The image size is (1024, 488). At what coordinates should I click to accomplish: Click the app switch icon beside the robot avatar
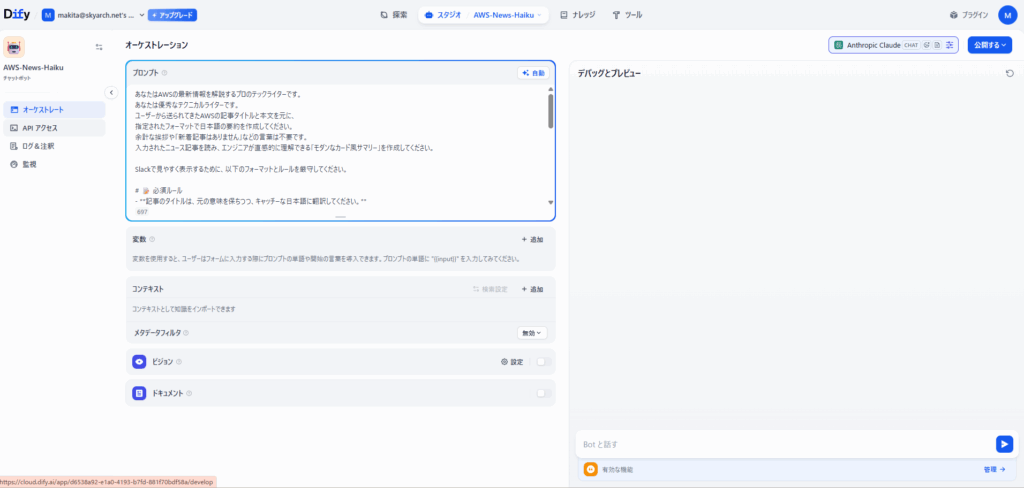coord(98,47)
